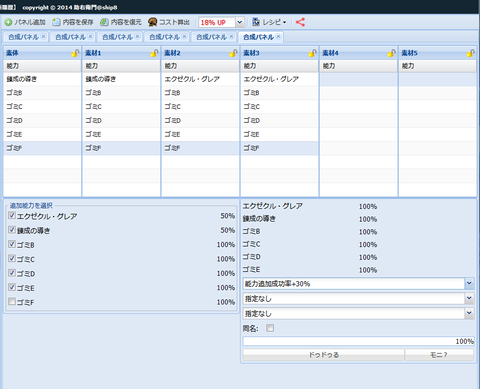The width and height of the screenshot is (480, 389).
Task: Switch to the fourth 合成パネル tab
Action: (x=164, y=37)
